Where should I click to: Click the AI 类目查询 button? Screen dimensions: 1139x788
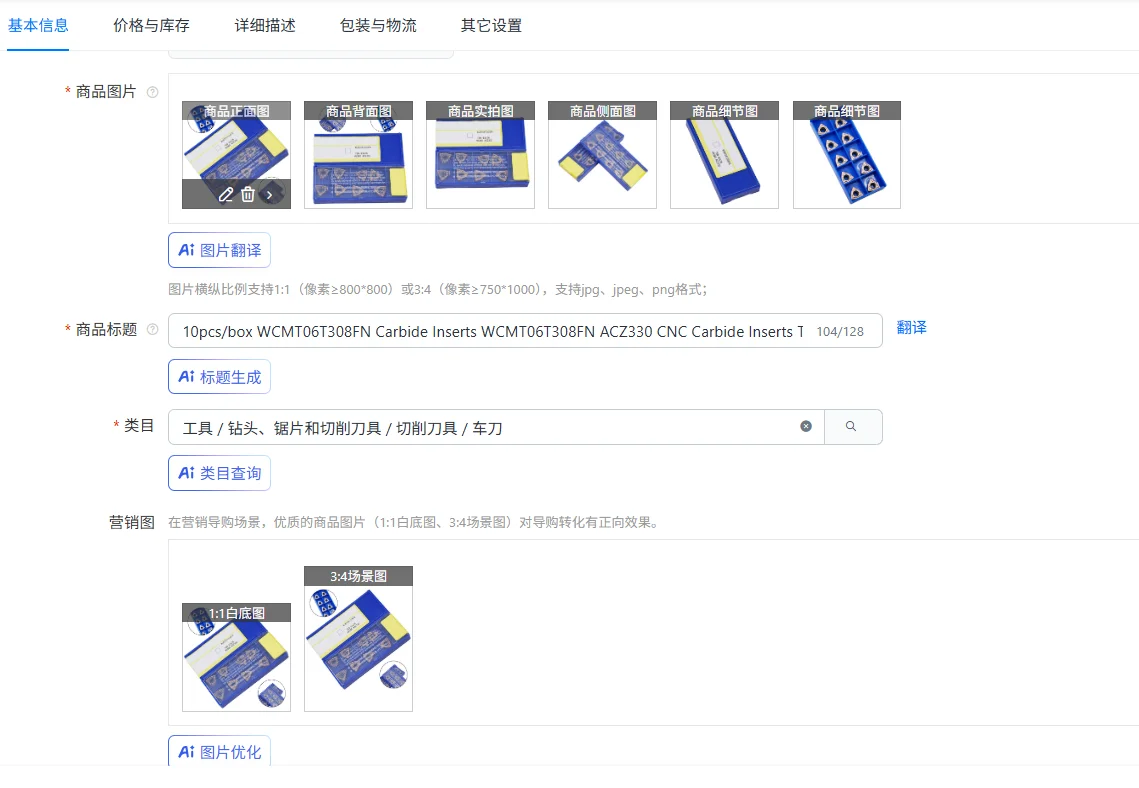pos(219,473)
